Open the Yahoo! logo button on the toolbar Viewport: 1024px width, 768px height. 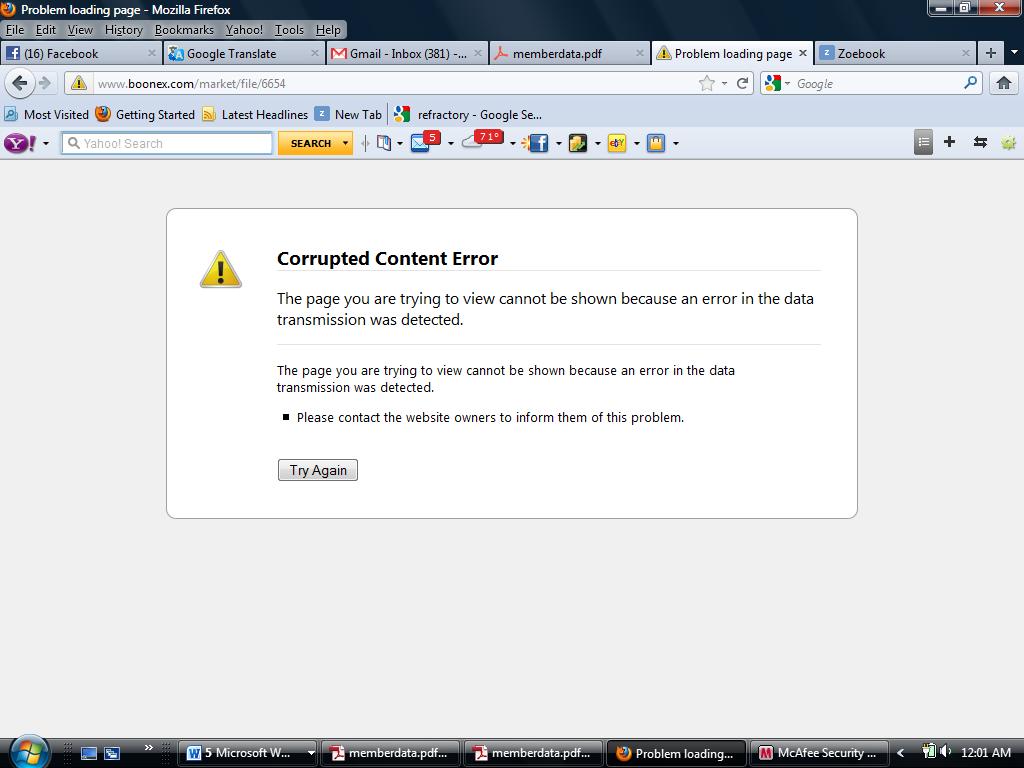tap(20, 143)
